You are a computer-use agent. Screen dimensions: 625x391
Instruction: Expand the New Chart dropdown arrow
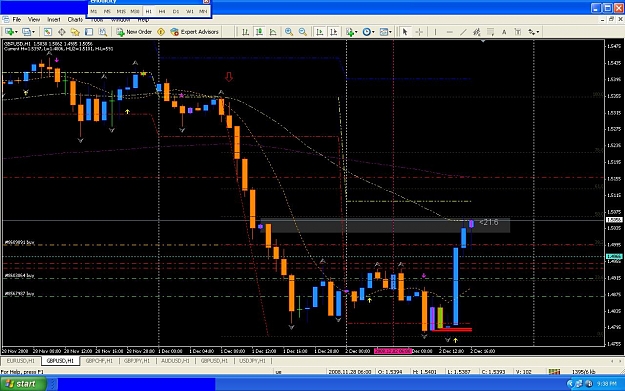pos(16,32)
